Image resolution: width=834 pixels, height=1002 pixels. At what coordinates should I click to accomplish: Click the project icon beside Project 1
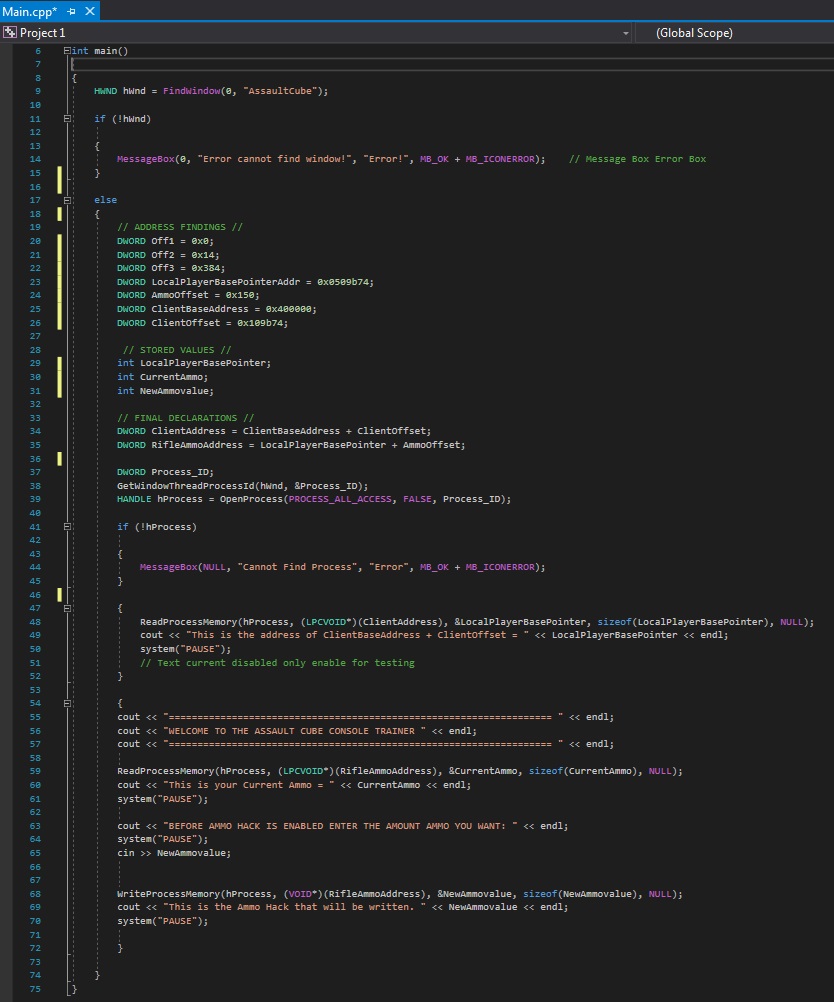10,32
